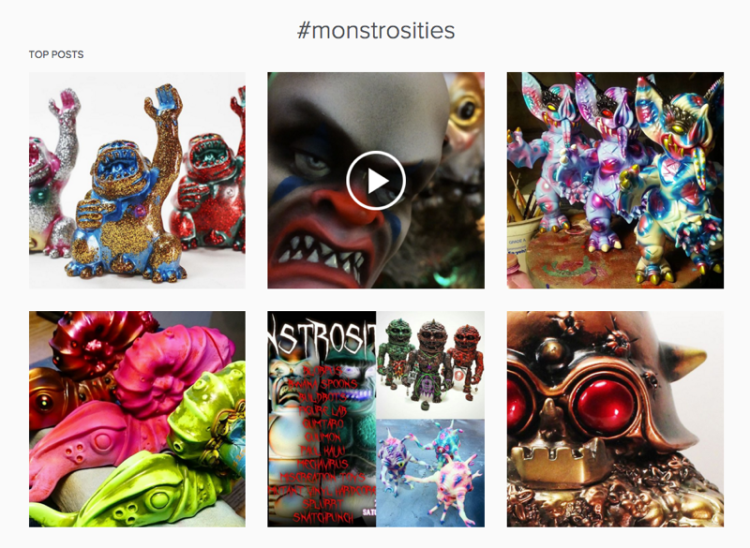Click the TOP POSTS section label
The width and height of the screenshot is (750, 548).
click(x=56, y=55)
